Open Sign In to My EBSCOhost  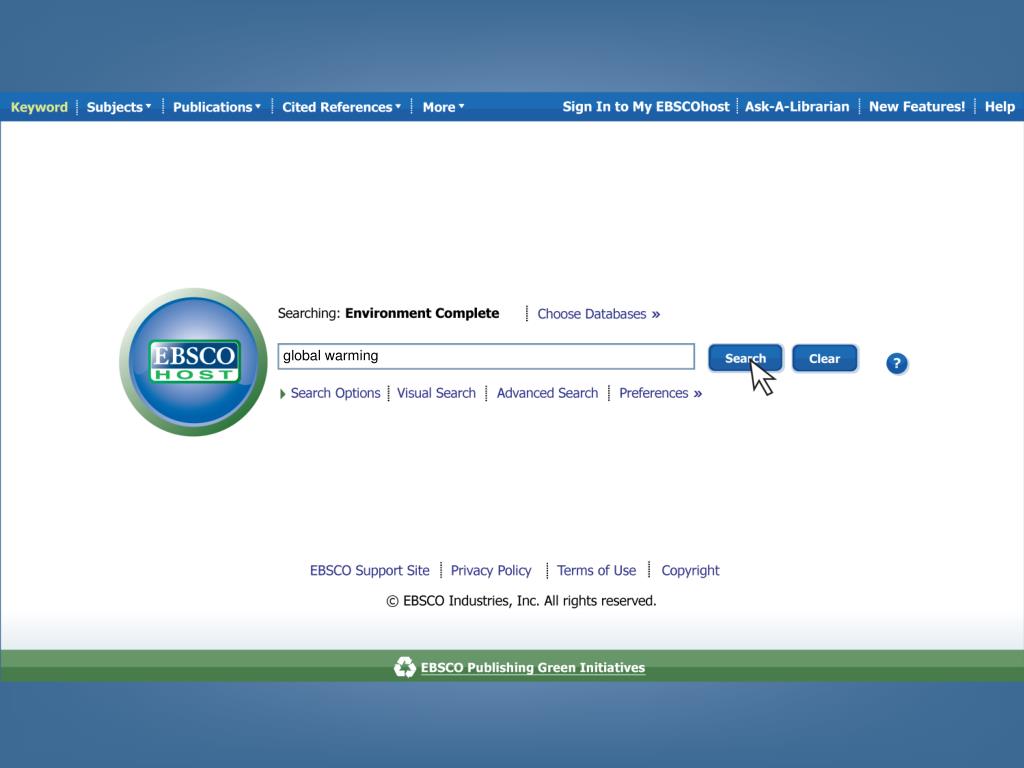click(x=646, y=106)
